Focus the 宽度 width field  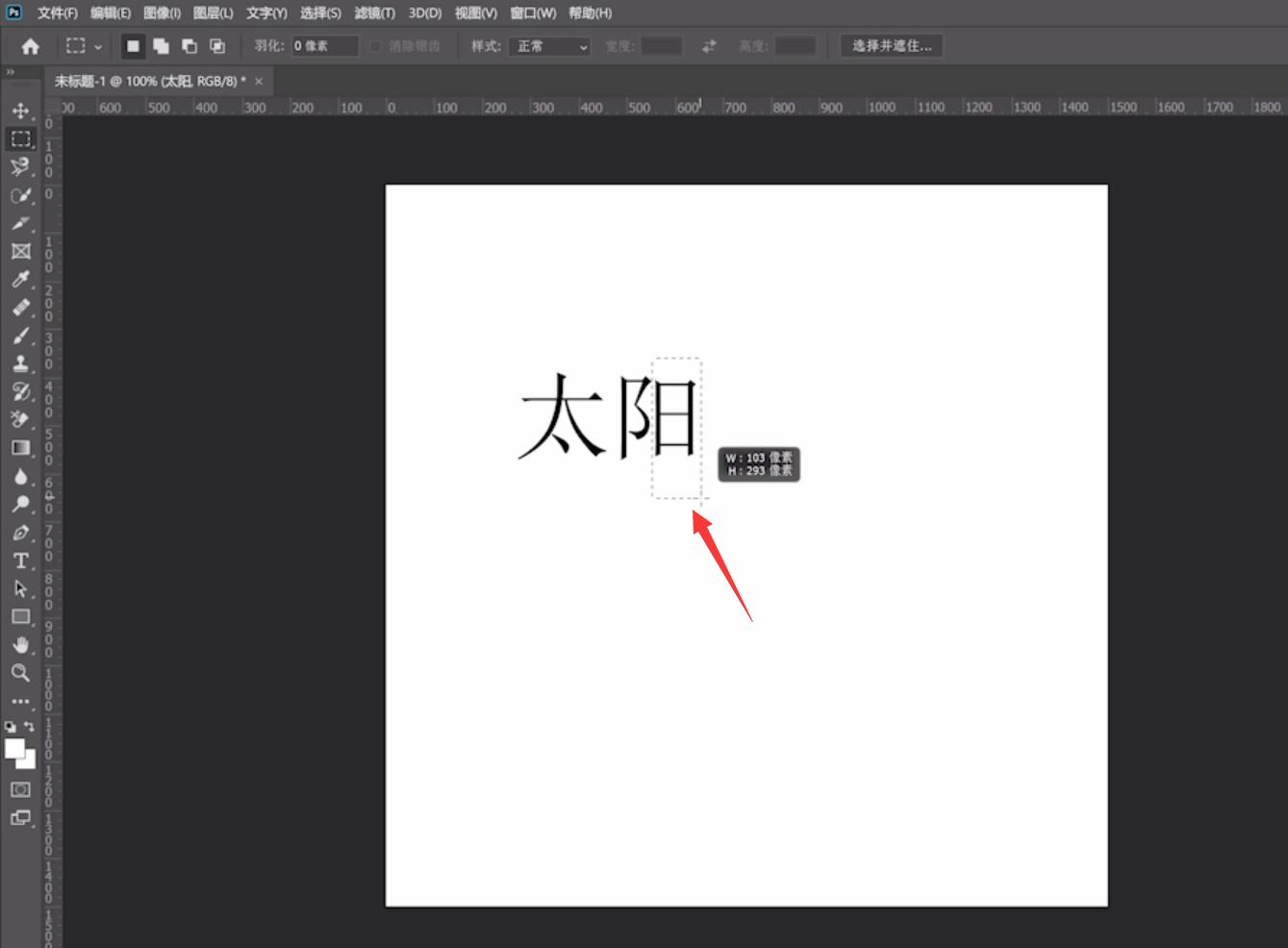click(x=662, y=46)
